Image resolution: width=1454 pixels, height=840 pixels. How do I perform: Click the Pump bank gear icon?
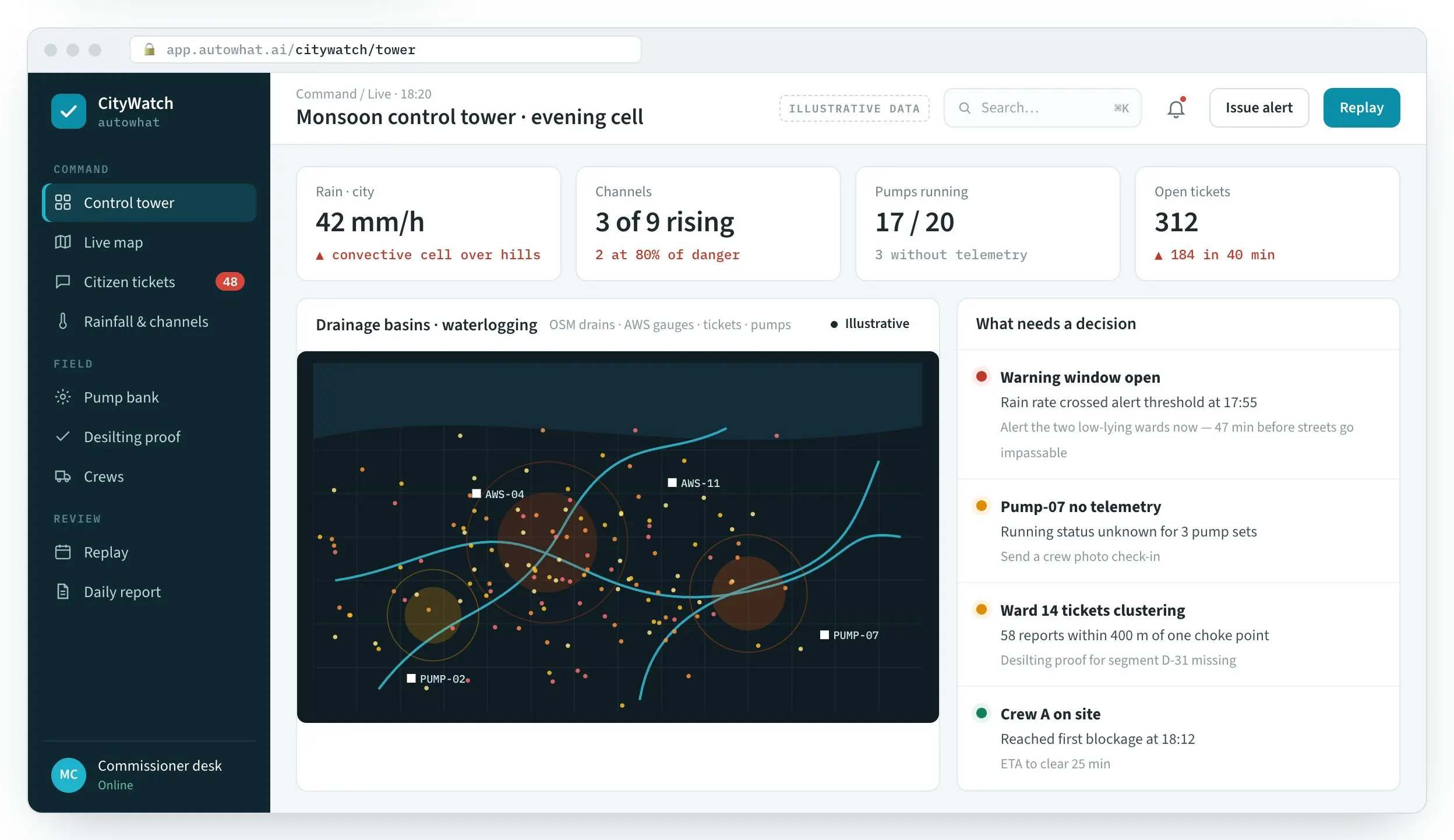pos(63,397)
